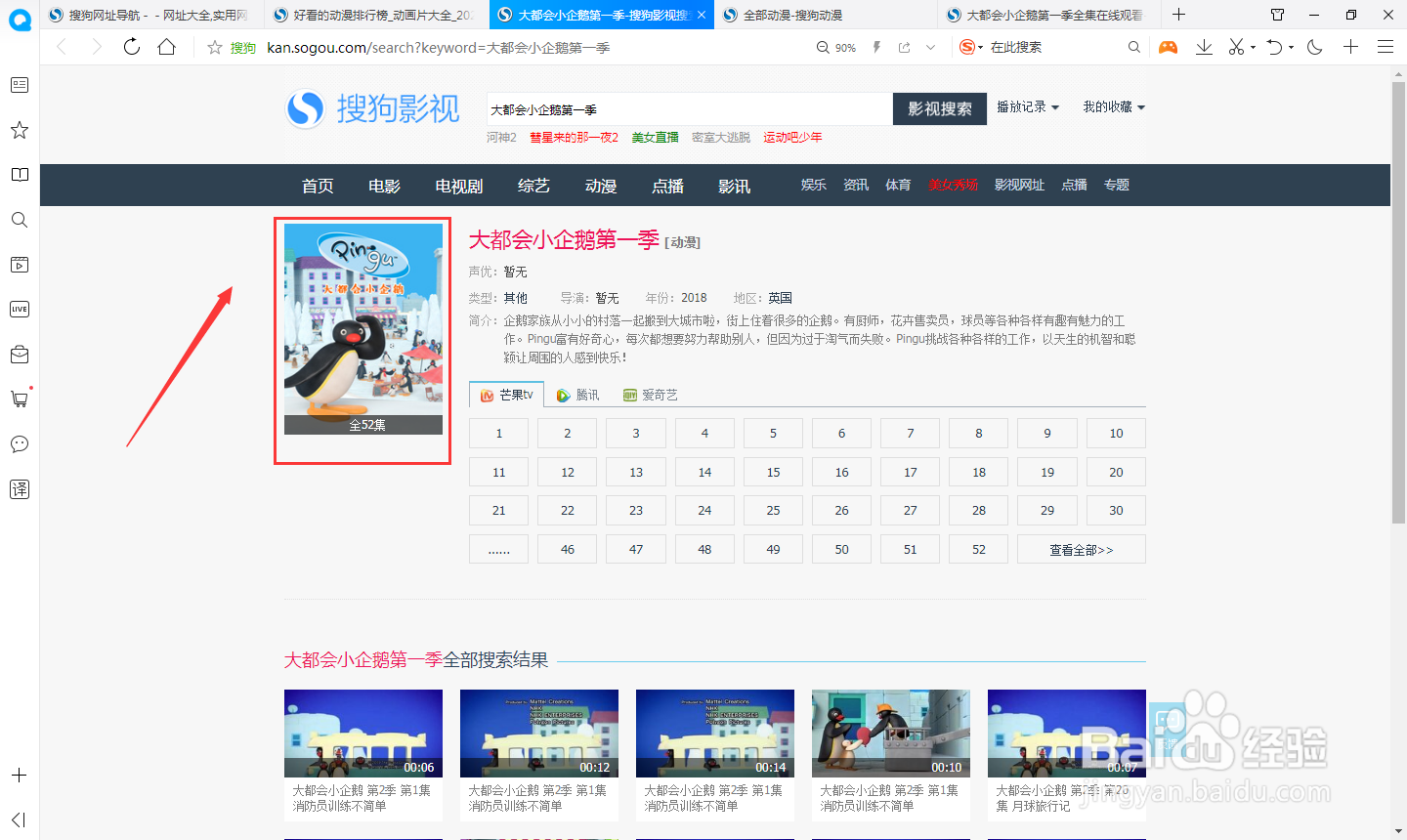This screenshot has width=1407, height=840.
Task: Select the 腾讯 source tab
Action: coord(578,395)
